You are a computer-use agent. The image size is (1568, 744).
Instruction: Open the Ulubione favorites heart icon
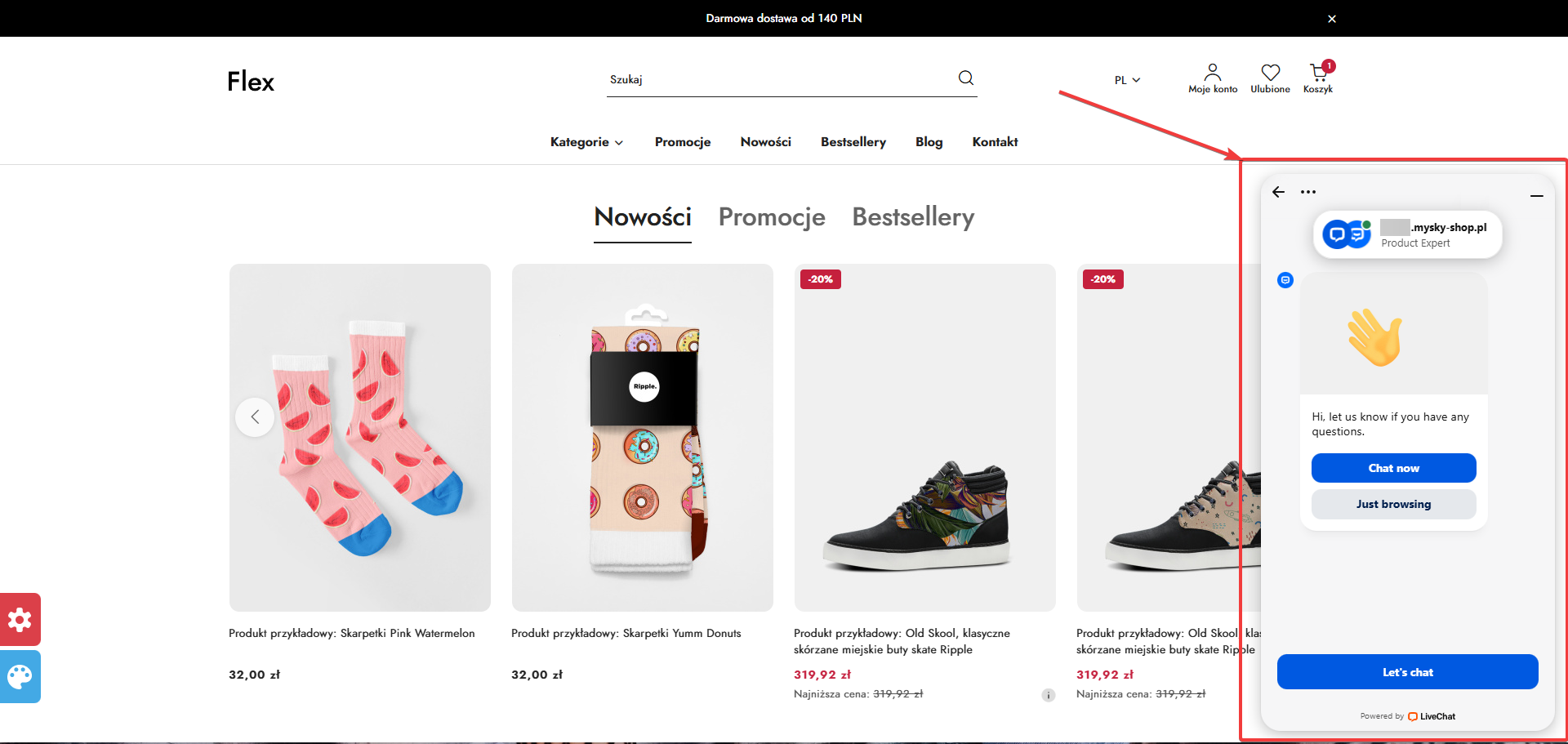(x=1270, y=74)
